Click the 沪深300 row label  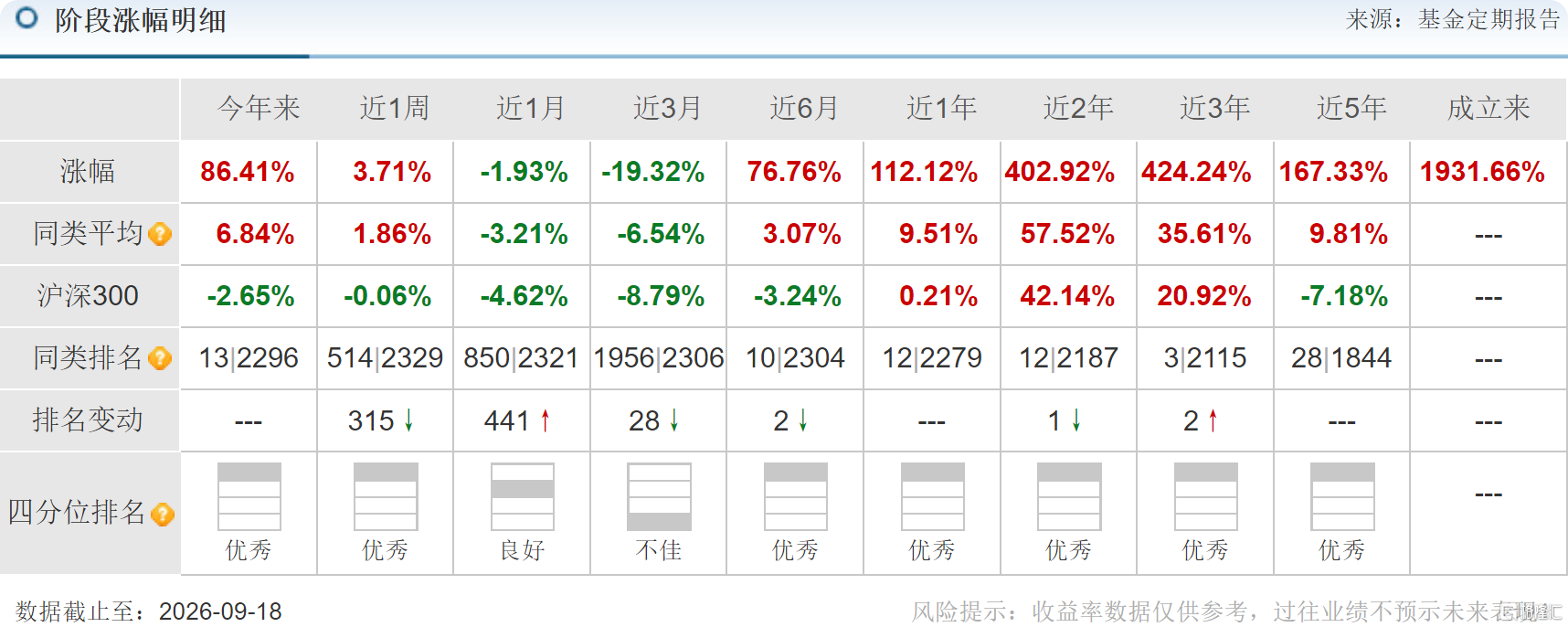[88, 296]
